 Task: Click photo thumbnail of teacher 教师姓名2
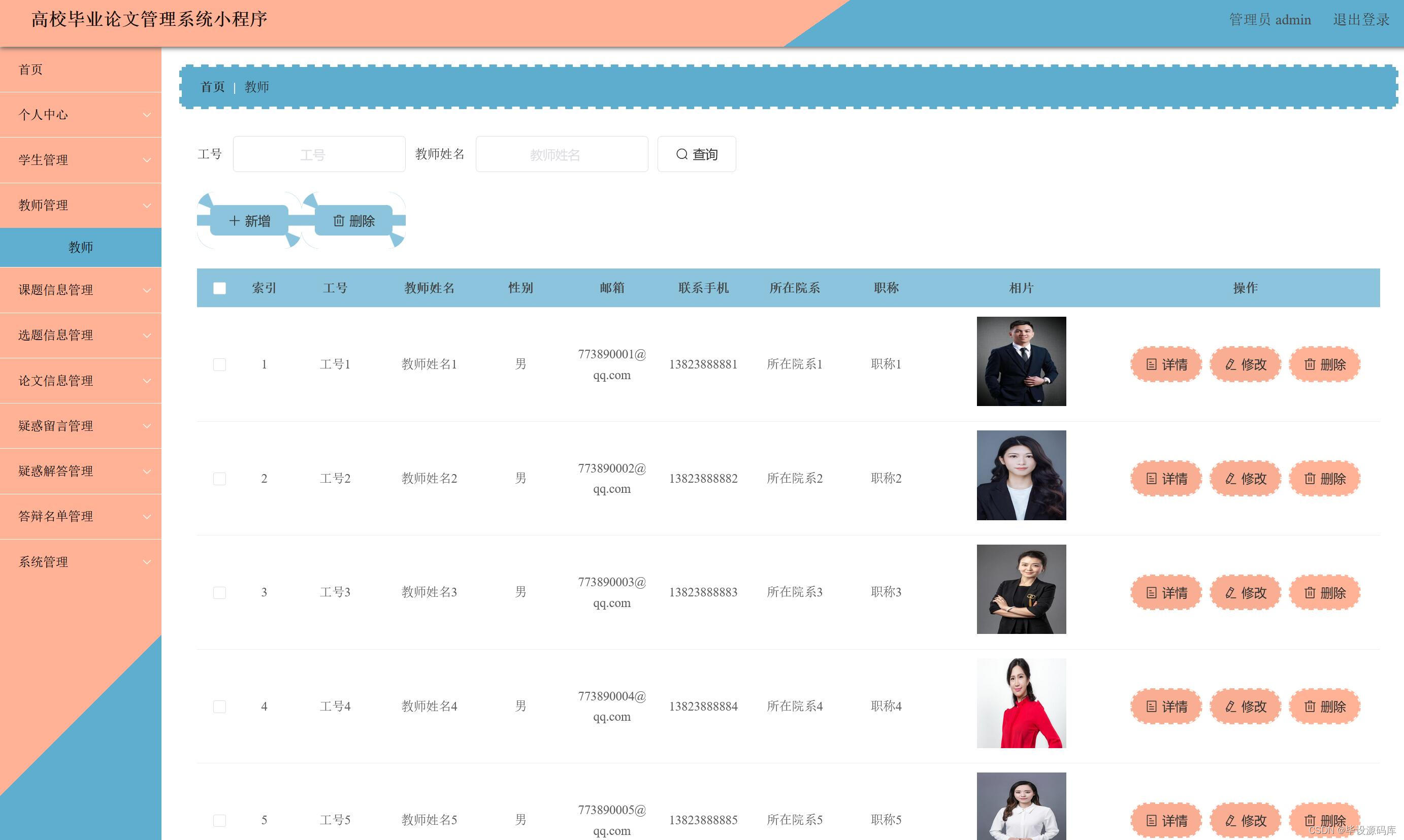click(x=1021, y=476)
